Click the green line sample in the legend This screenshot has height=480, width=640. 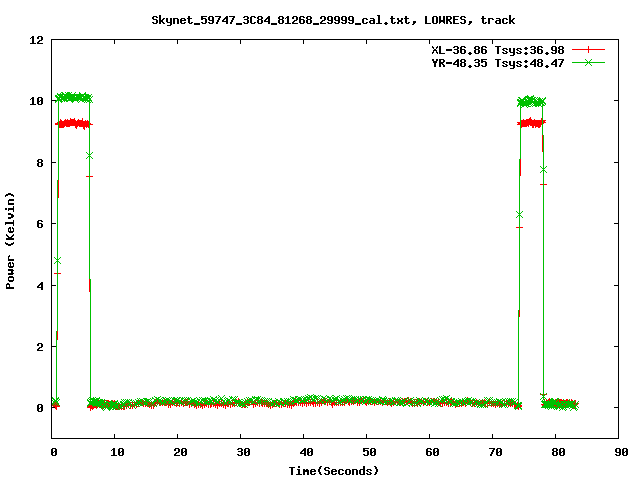588,62
